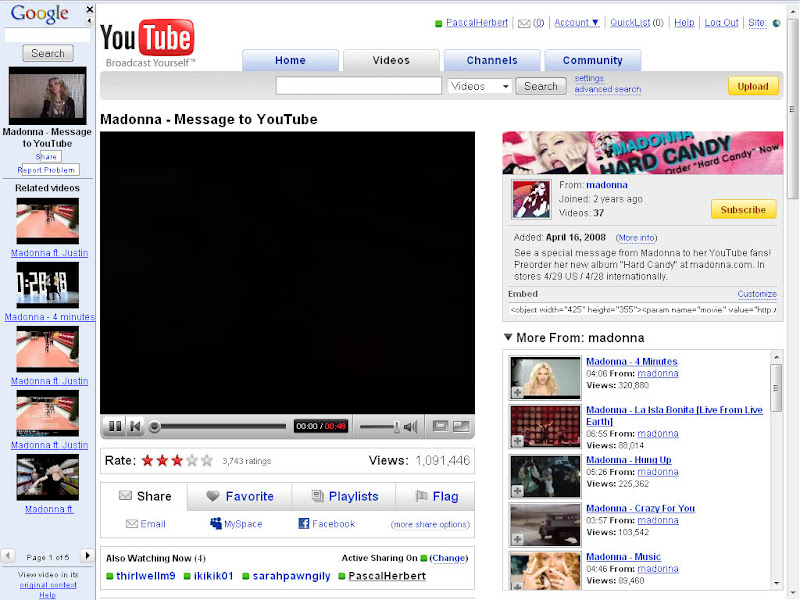Rate the video four stars
This screenshot has height=600, width=800.
pos(192,461)
